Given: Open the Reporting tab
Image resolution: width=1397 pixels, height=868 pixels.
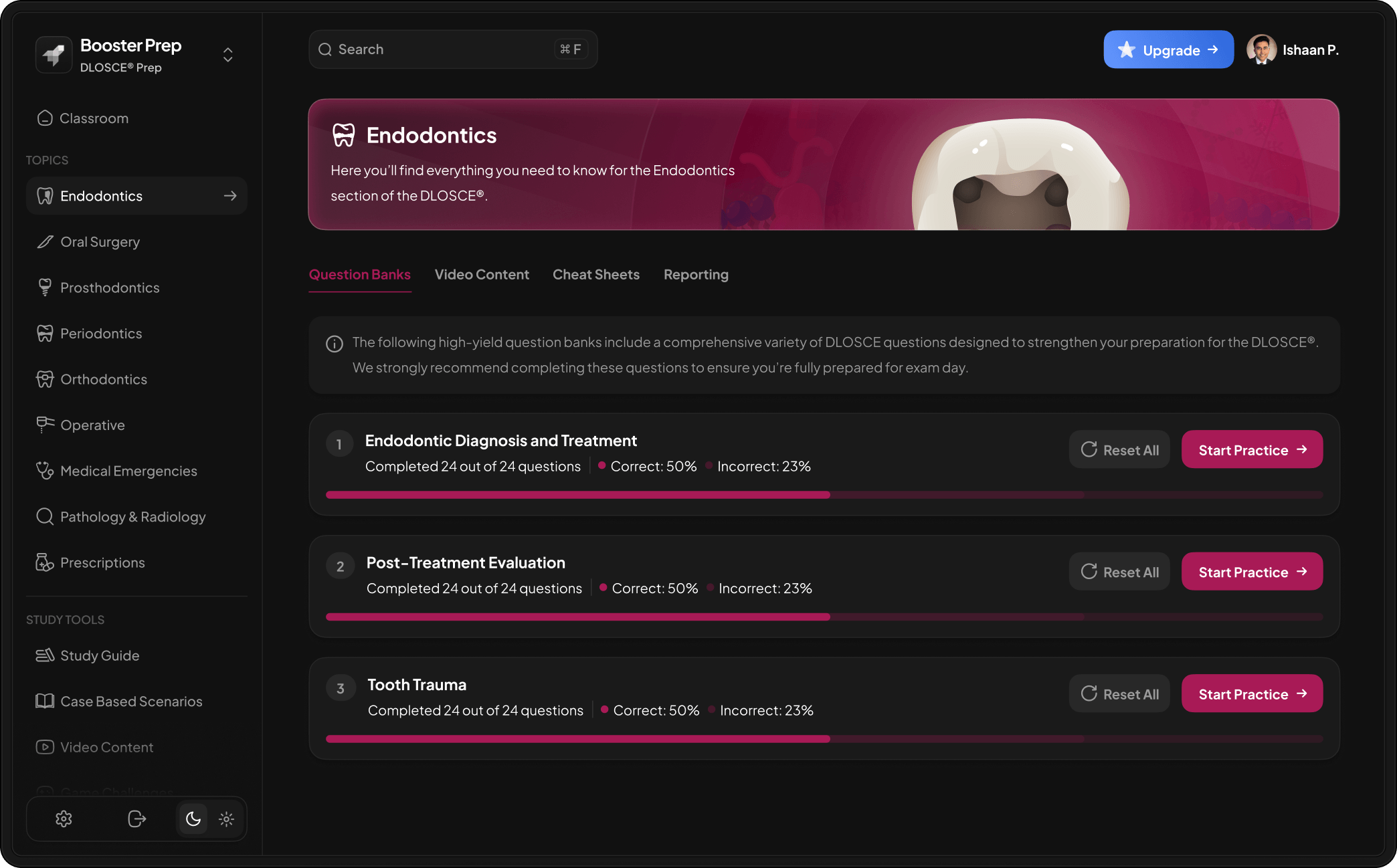Looking at the screenshot, I should (x=696, y=275).
